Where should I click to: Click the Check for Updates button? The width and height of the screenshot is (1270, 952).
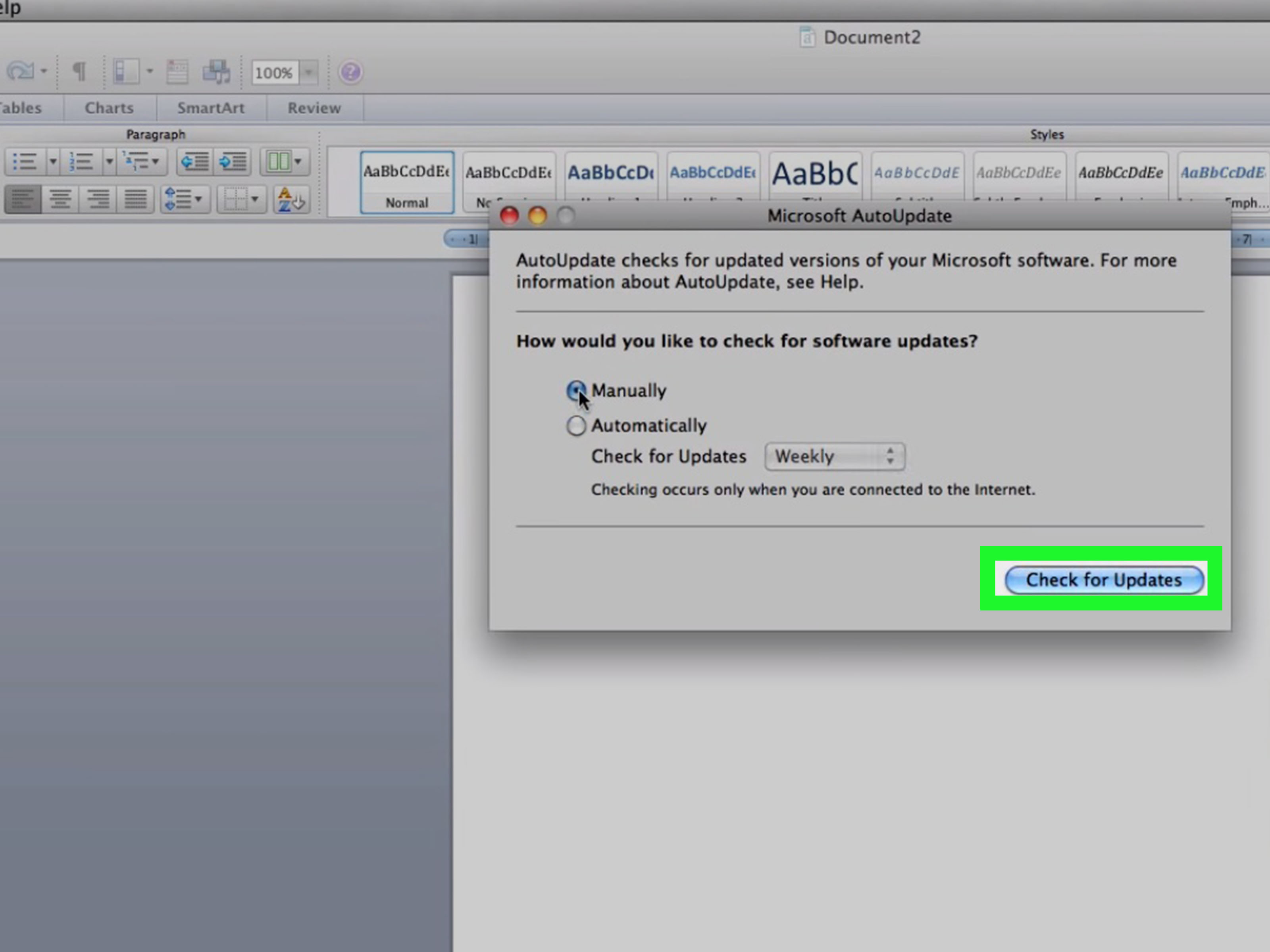click(x=1103, y=580)
